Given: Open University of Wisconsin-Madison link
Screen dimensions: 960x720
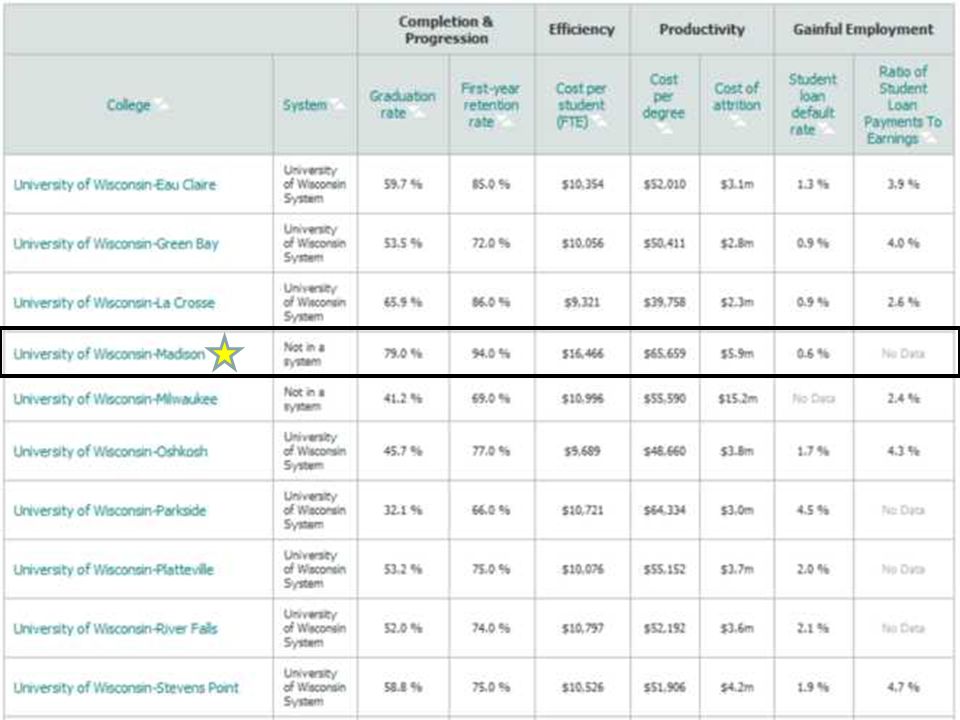Looking at the screenshot, I should (x=108, y=354).
